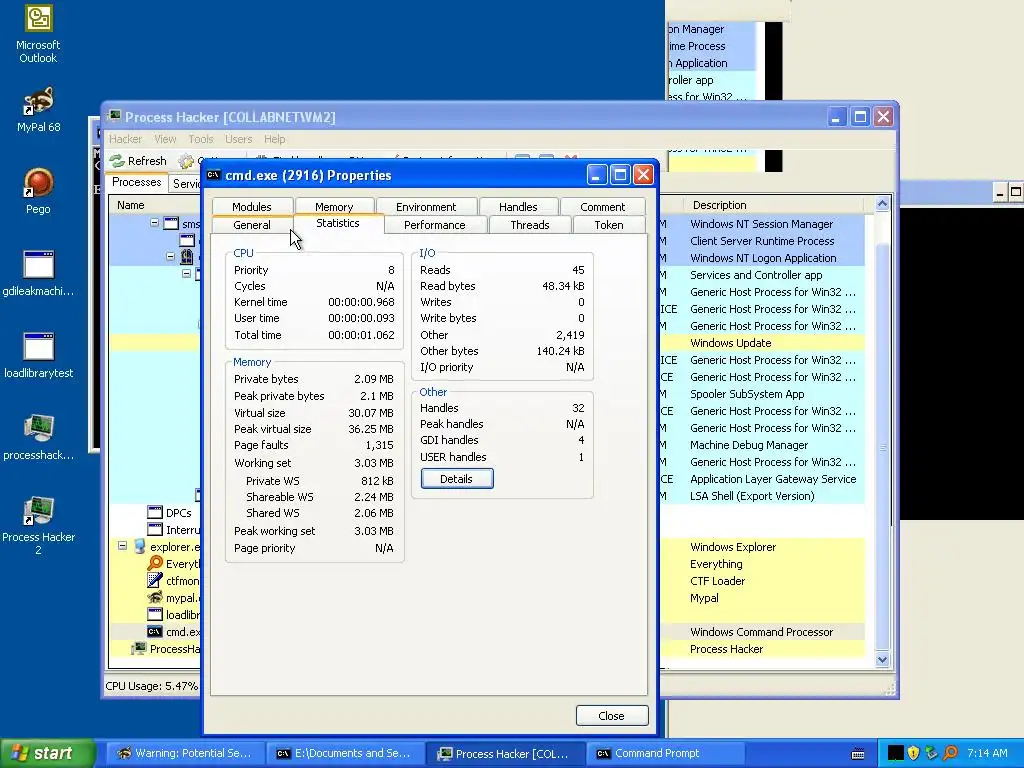Click the Close button in Properties dialog
1024x768 pixels.
(x=611, y=716)
